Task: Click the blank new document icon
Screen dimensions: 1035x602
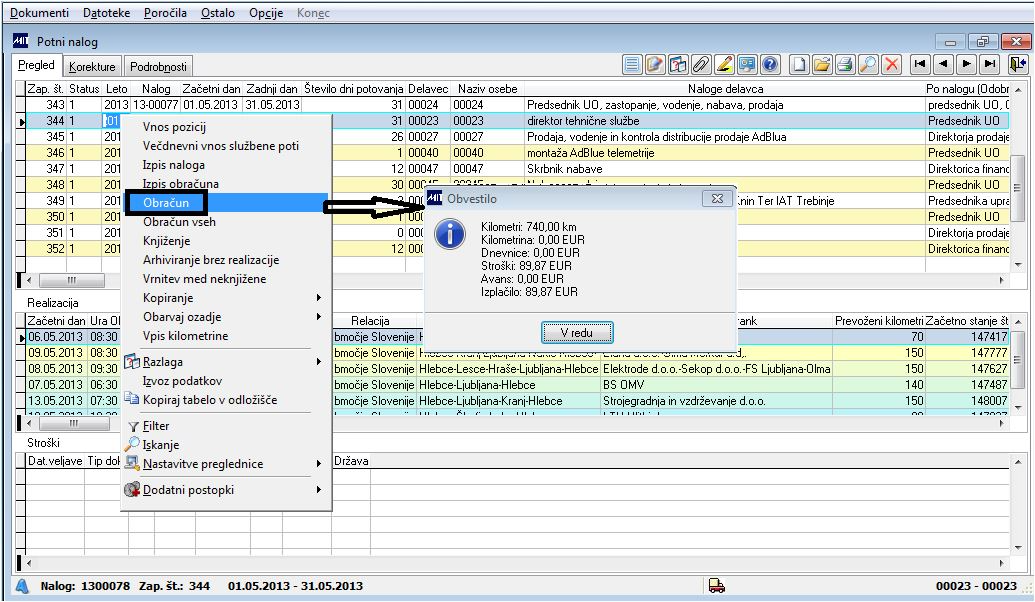Action: tap(799, 65)
